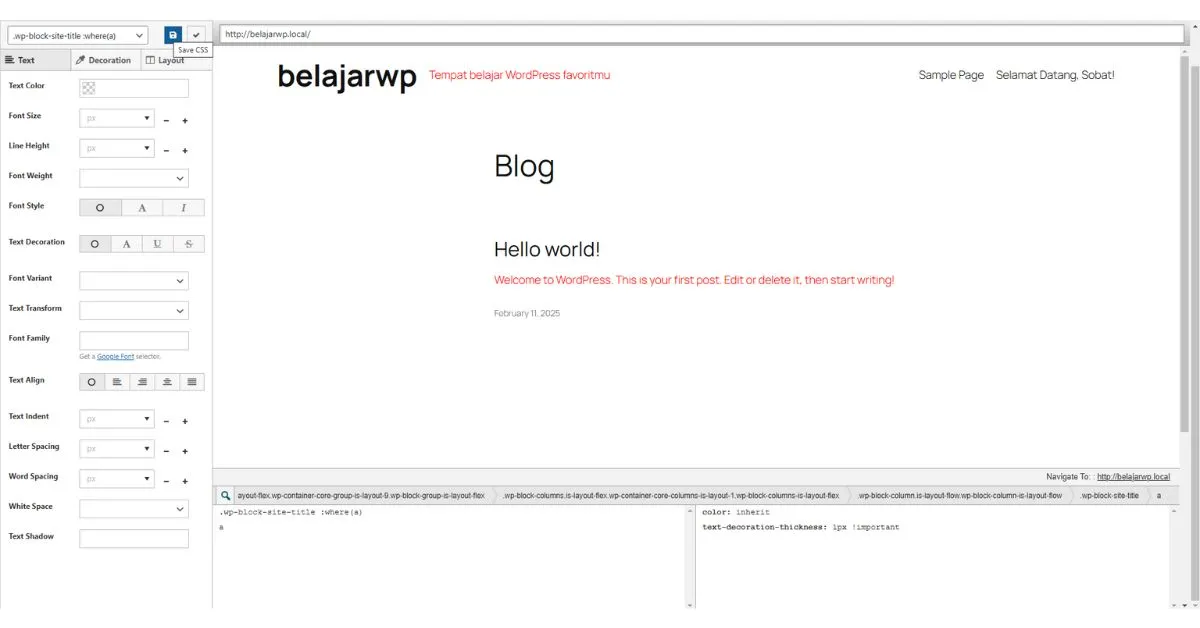Open the Text Transform dropdown
1200x628 pixels.
point(134,310)
